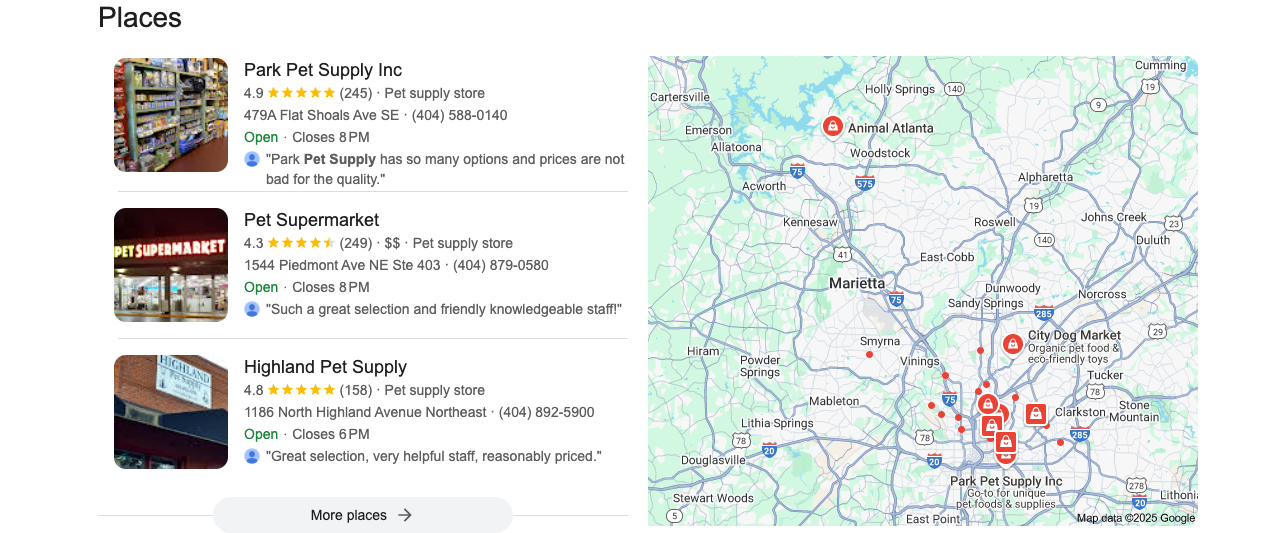The width and height of the screenshot is (1280, 533).
Task: Click the Map data ©2025 Google attribution
Action: (x=1135, y=518)
